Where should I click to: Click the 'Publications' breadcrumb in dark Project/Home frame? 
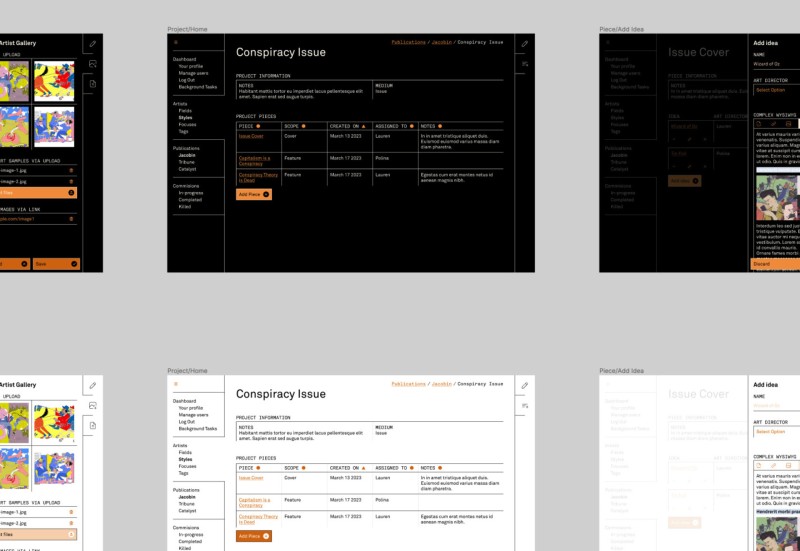(x=408, y=43)
